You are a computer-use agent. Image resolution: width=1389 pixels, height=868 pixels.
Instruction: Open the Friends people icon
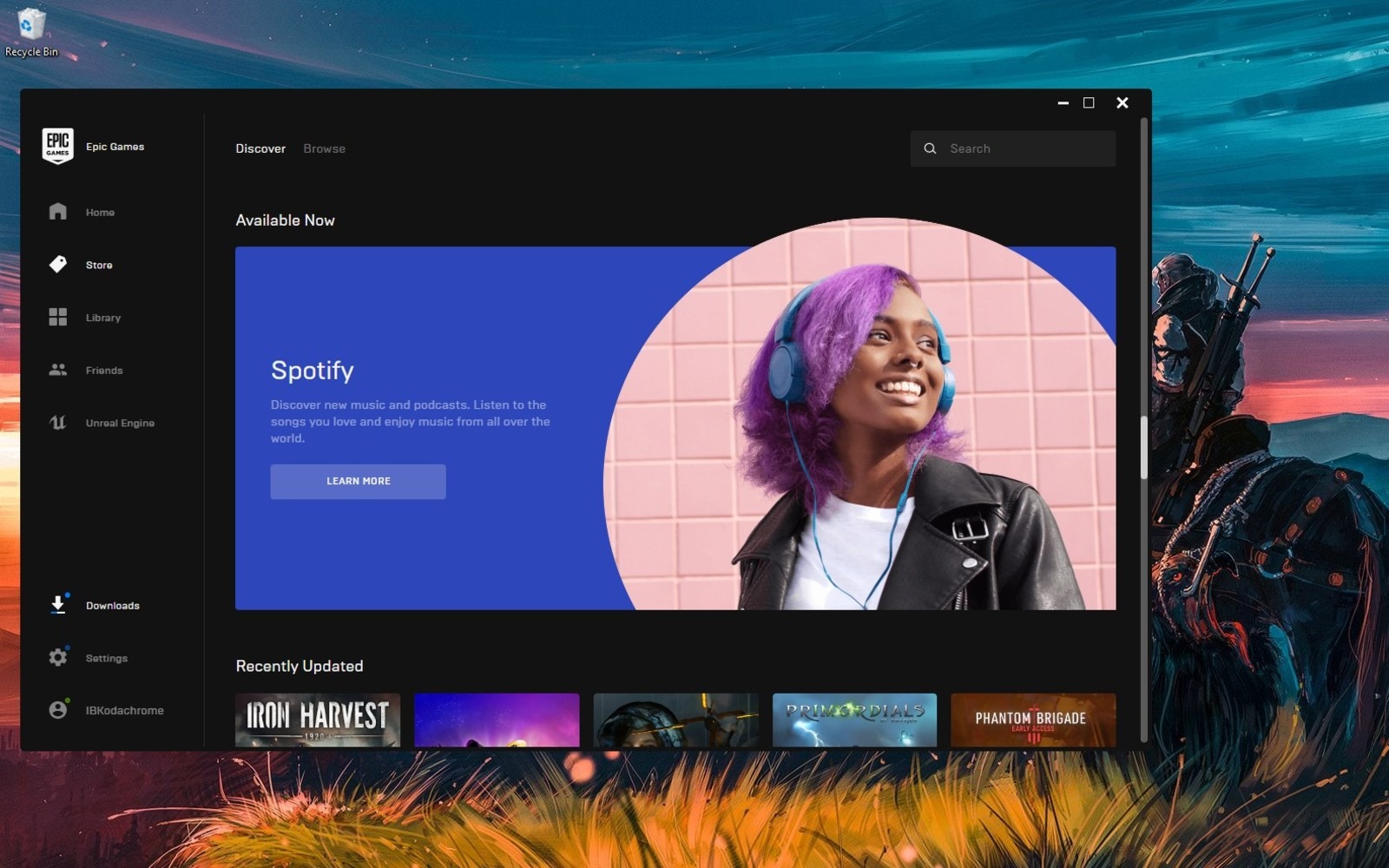tap(58, 370)
